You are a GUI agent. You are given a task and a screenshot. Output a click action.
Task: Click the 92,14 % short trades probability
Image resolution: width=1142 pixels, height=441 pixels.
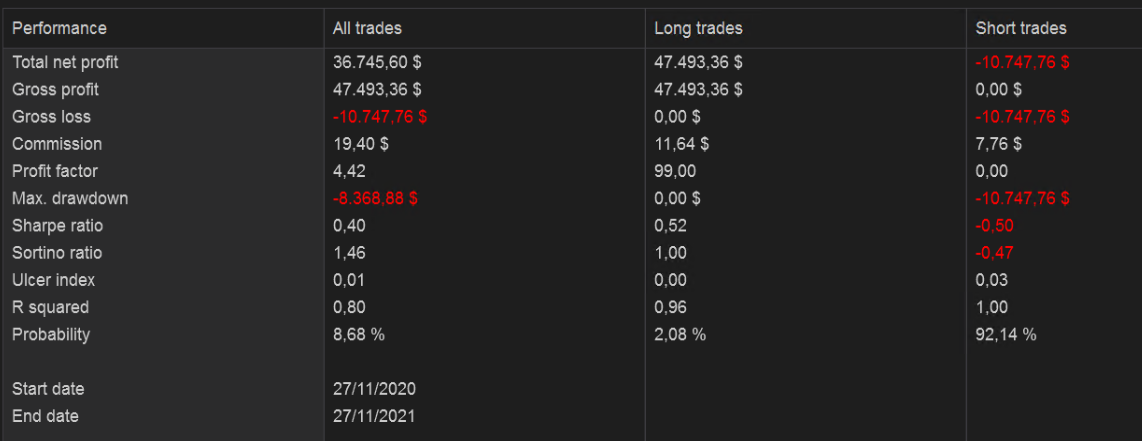(1006, 334)
